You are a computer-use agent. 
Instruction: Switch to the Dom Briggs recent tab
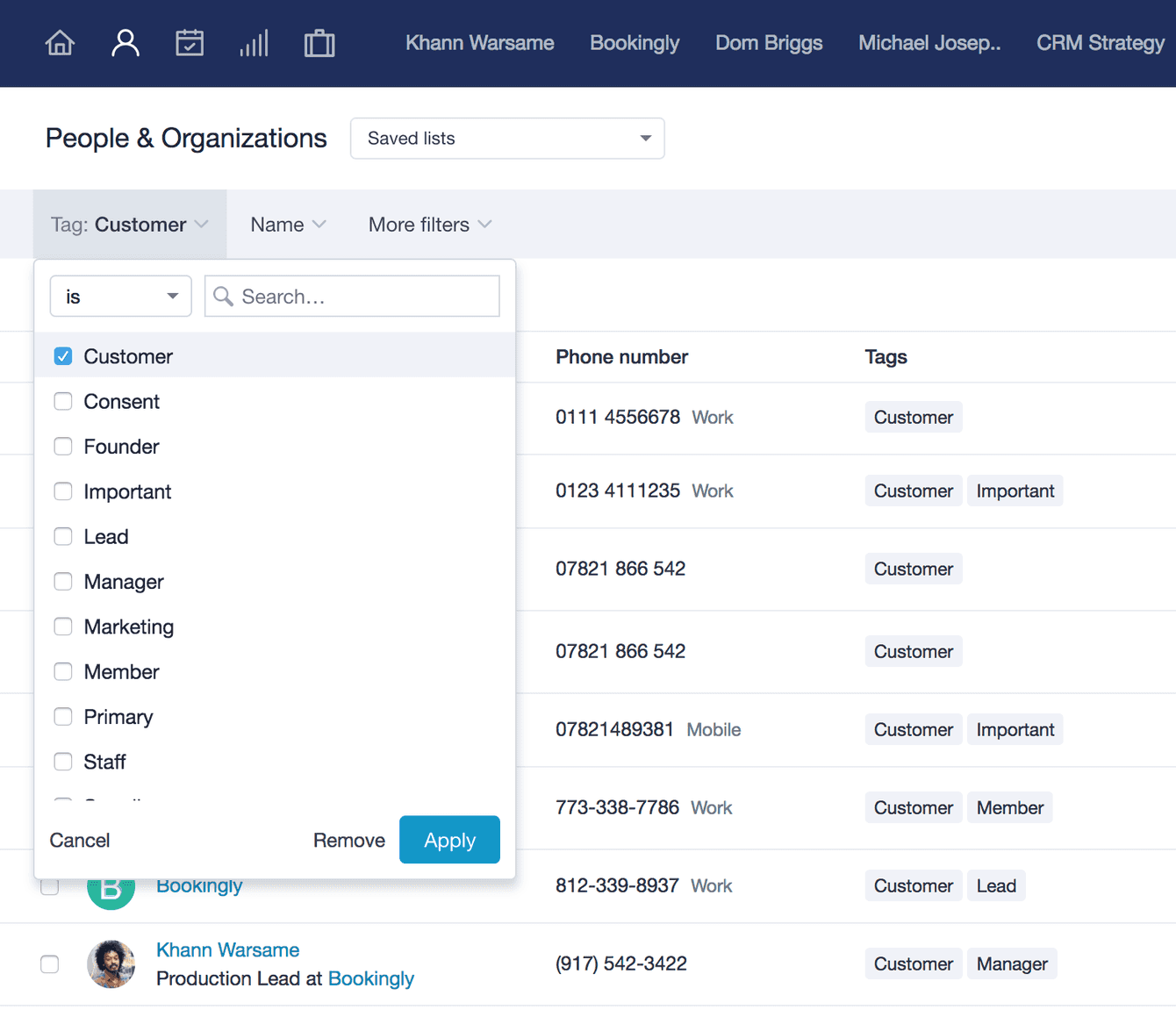pyautogui.click(x=769, y=43)
